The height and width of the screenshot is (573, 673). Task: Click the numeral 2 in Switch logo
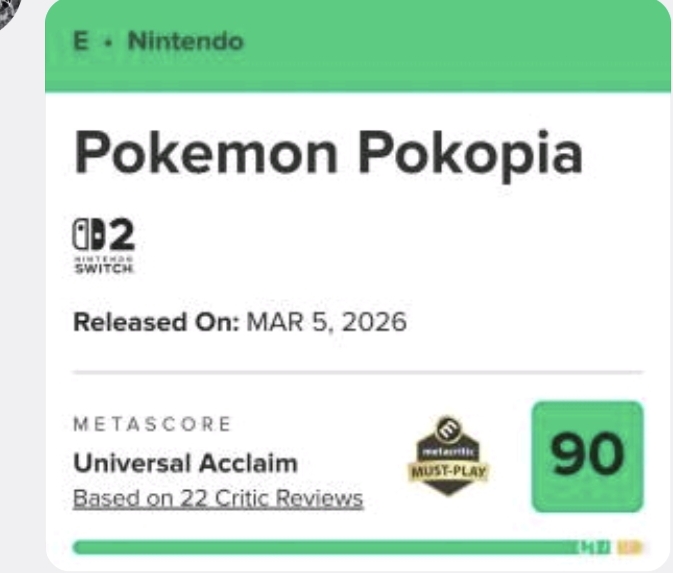[121, 238]
